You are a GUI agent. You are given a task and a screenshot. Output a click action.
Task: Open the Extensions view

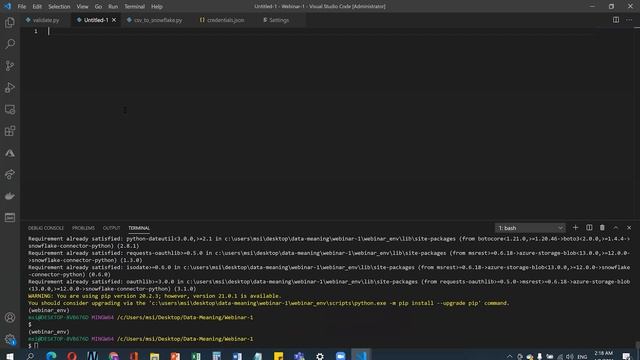tap(10, 131)
